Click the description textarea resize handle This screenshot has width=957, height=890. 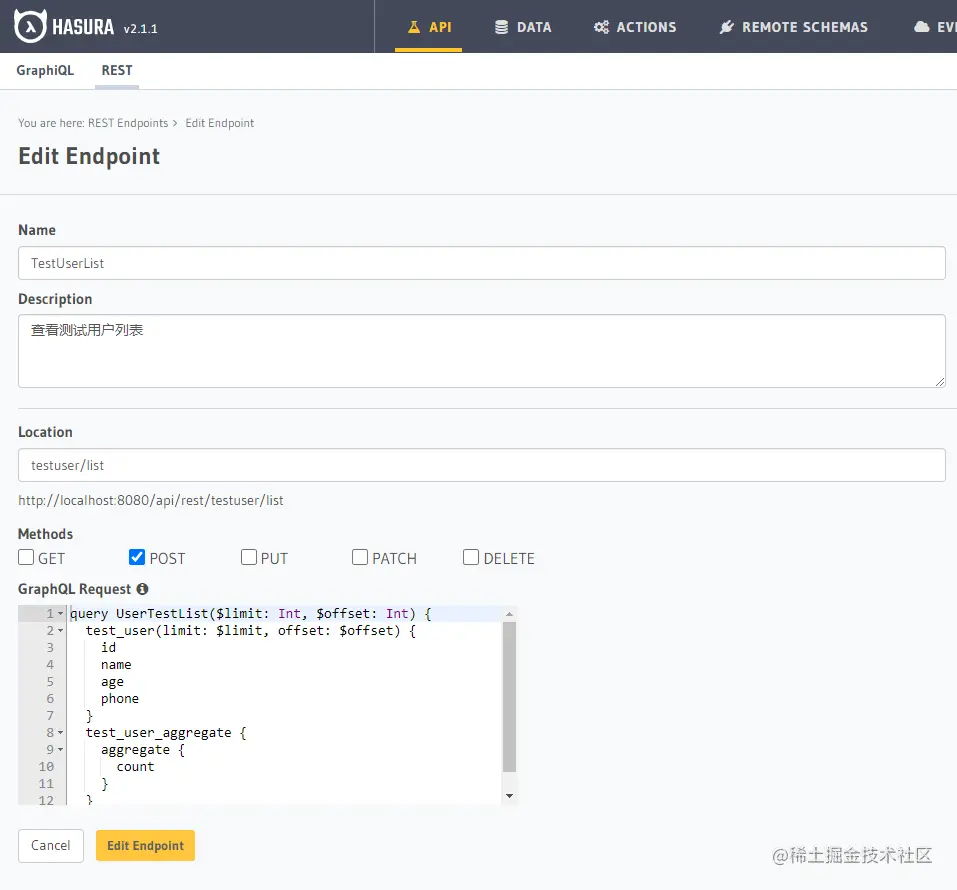click(x=939, y=382)
